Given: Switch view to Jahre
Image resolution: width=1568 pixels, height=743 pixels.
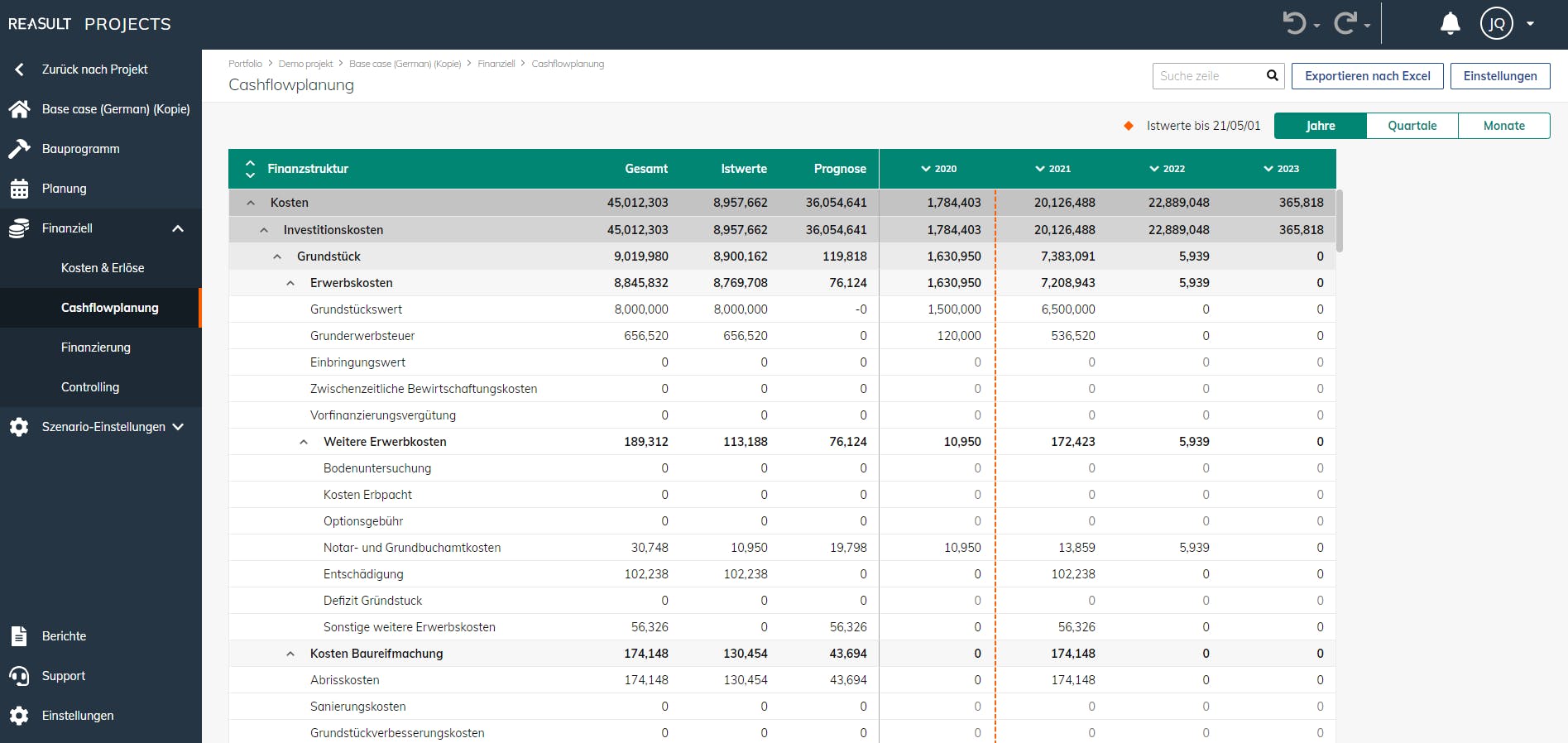Looking at the screenshot, I should [1321, 126].
